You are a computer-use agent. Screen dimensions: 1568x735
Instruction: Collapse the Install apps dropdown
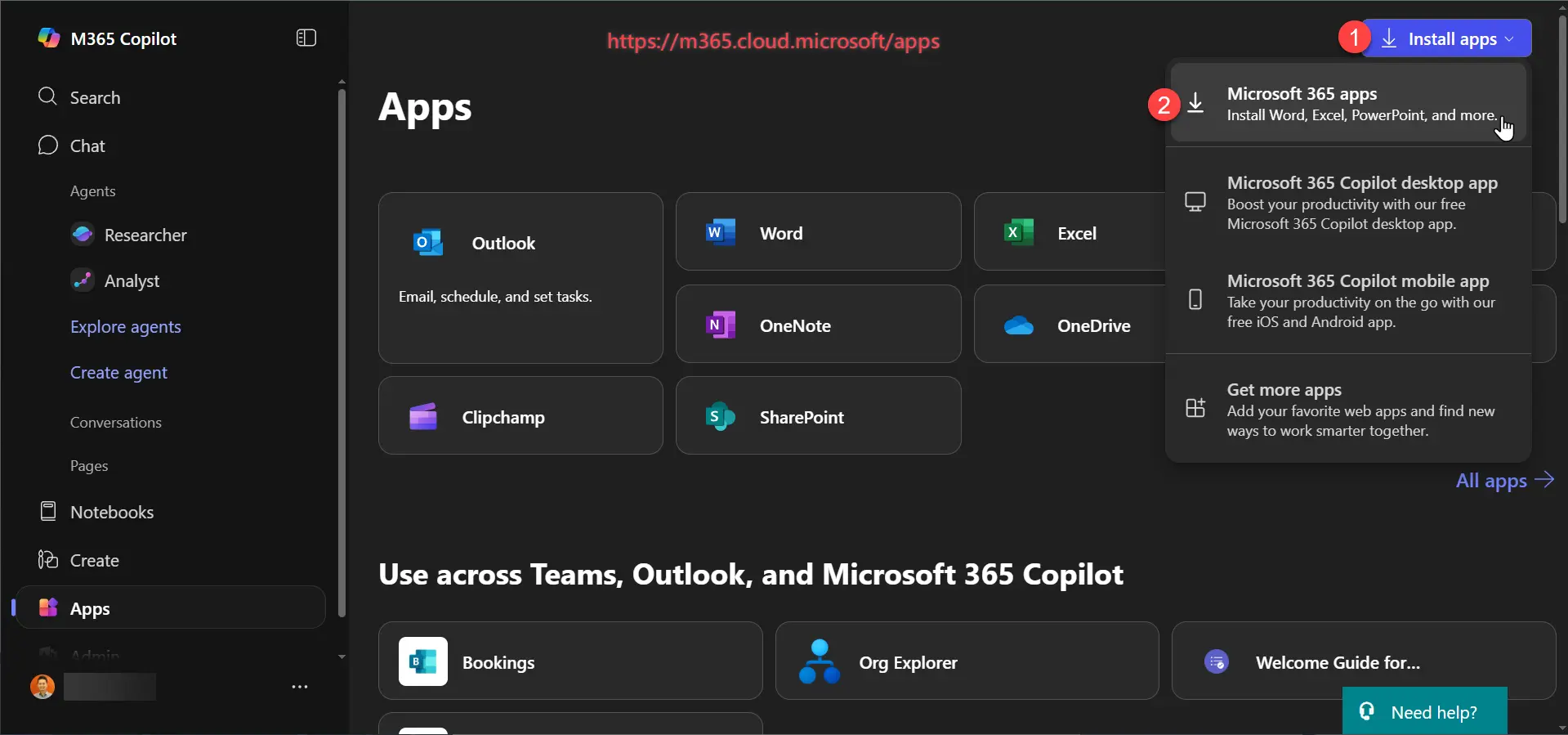pos(1447,38)
